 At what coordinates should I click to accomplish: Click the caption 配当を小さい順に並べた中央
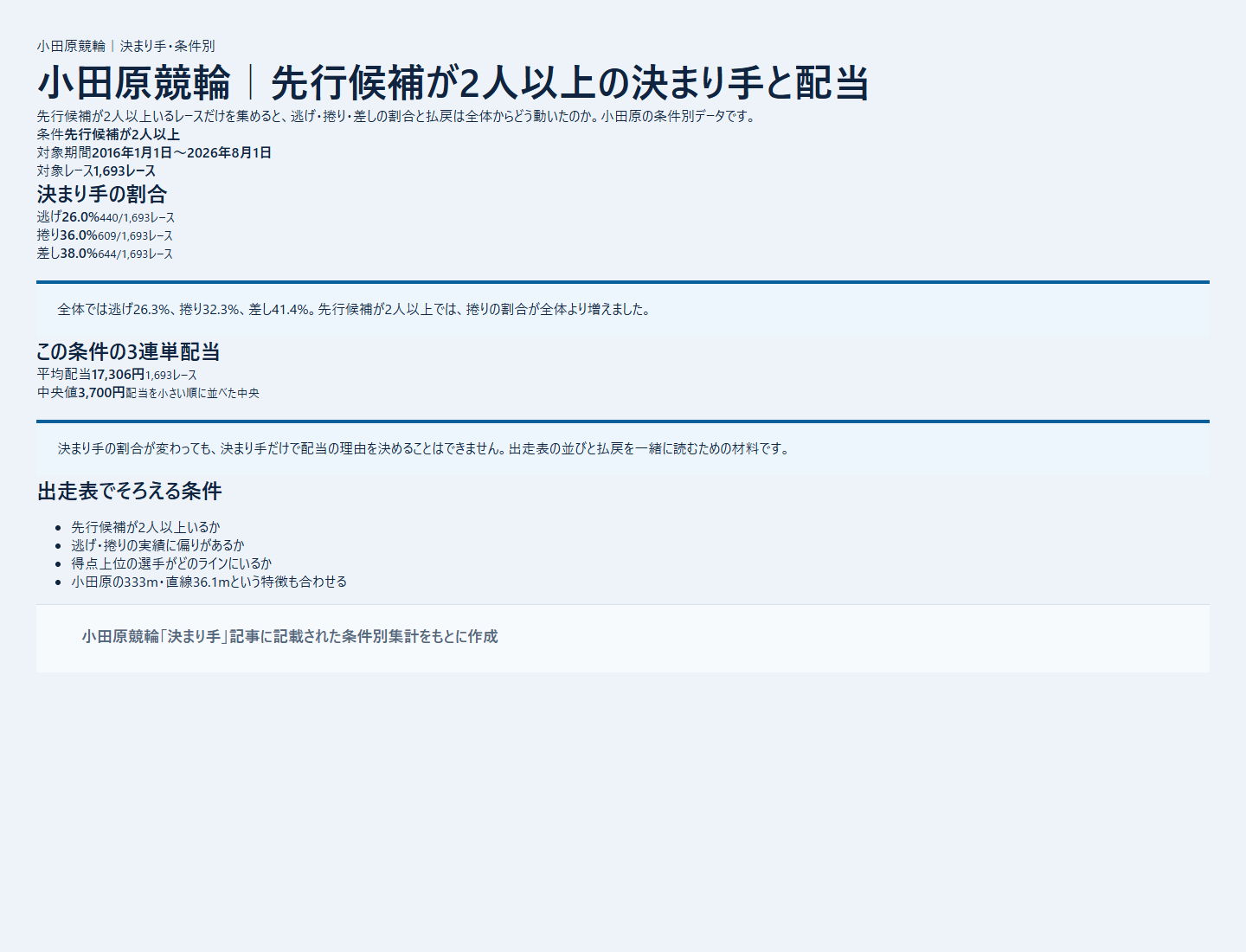tap(192, 393)
